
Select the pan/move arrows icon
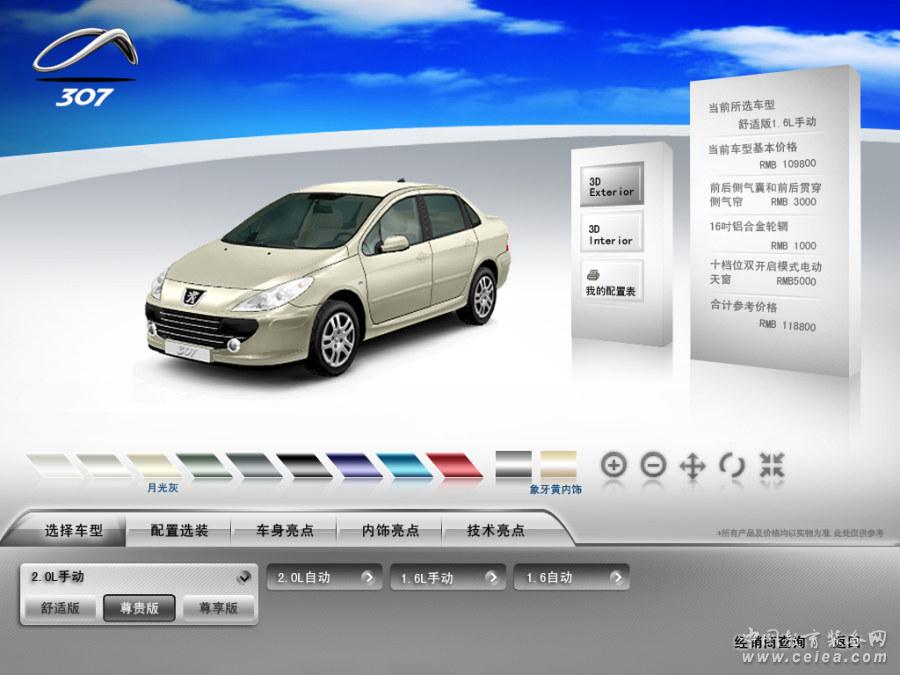tap(692, 465)
